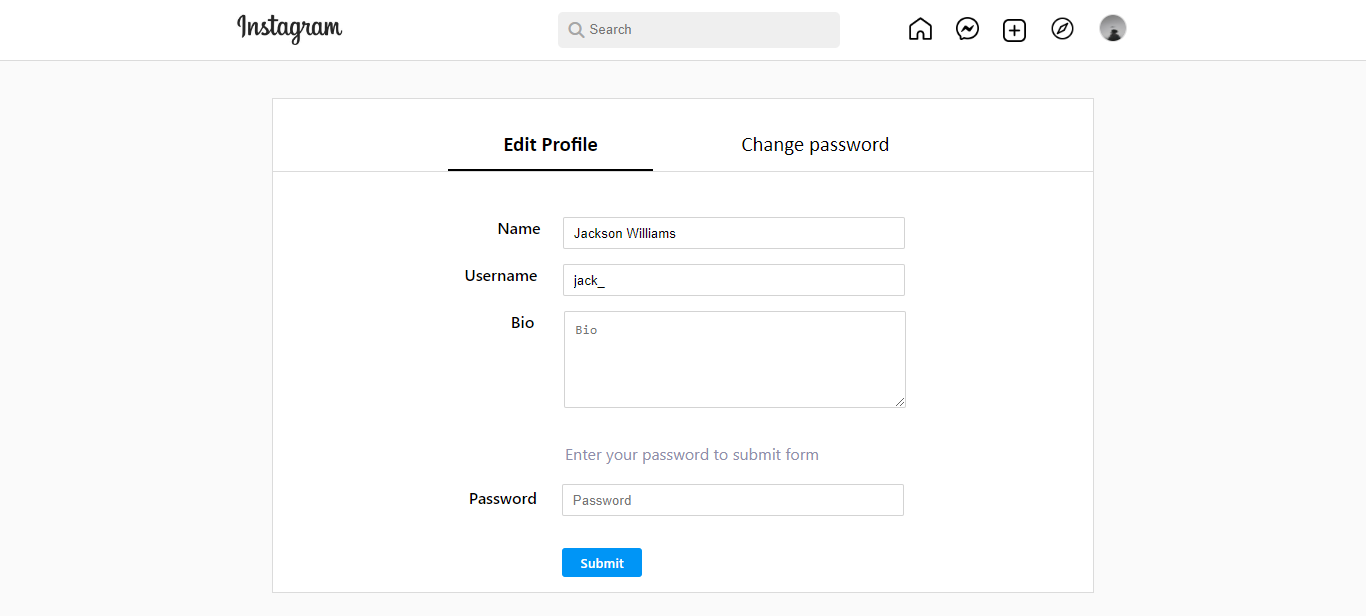Click the password hint message text

(691, 454)
